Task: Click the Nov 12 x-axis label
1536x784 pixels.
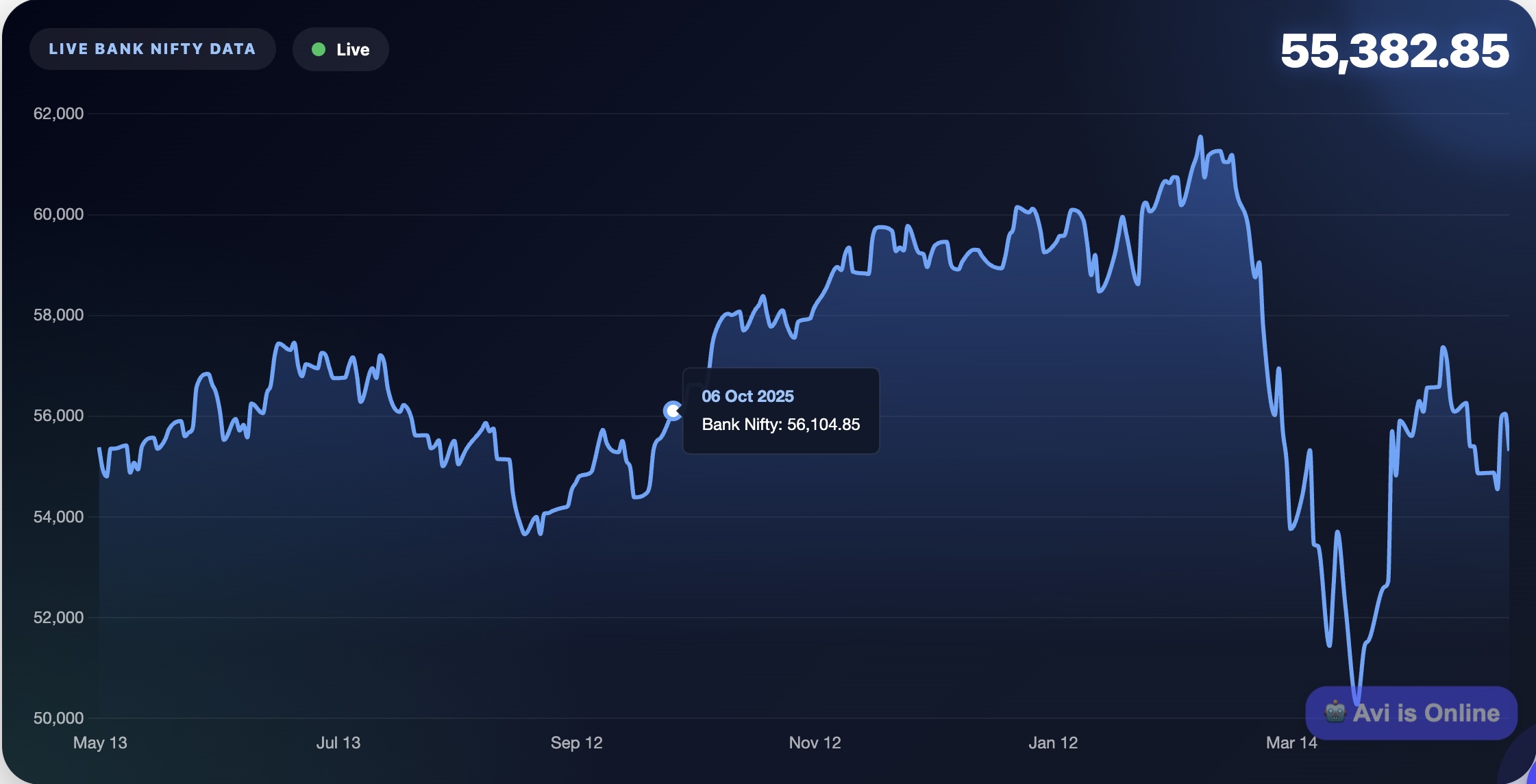Action: pyautogui.click(x=815, y=743)
